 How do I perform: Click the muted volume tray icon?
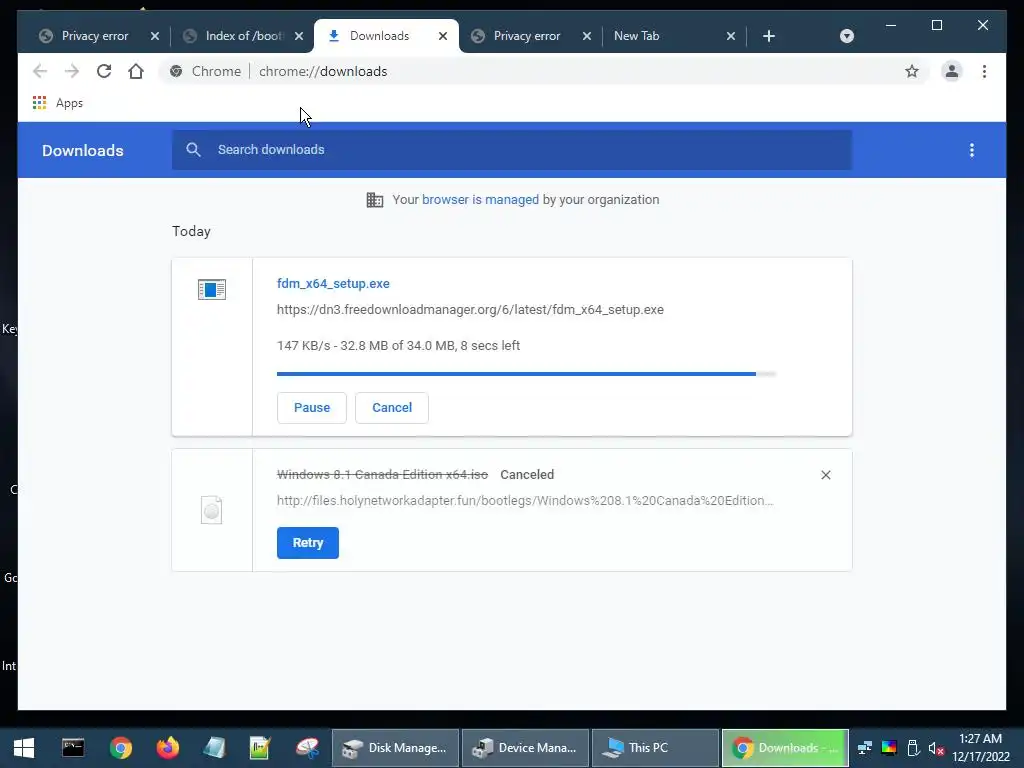pos(936,748)
